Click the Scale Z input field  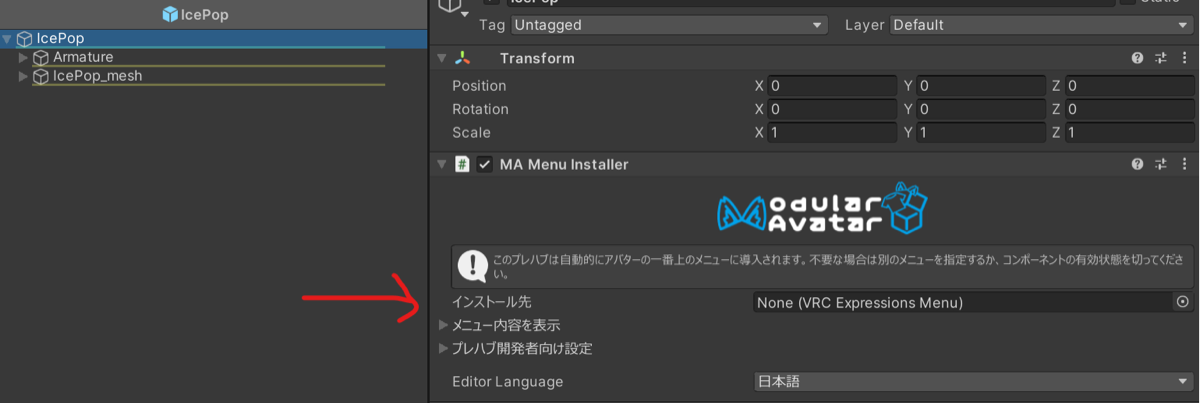point(1129,132)
